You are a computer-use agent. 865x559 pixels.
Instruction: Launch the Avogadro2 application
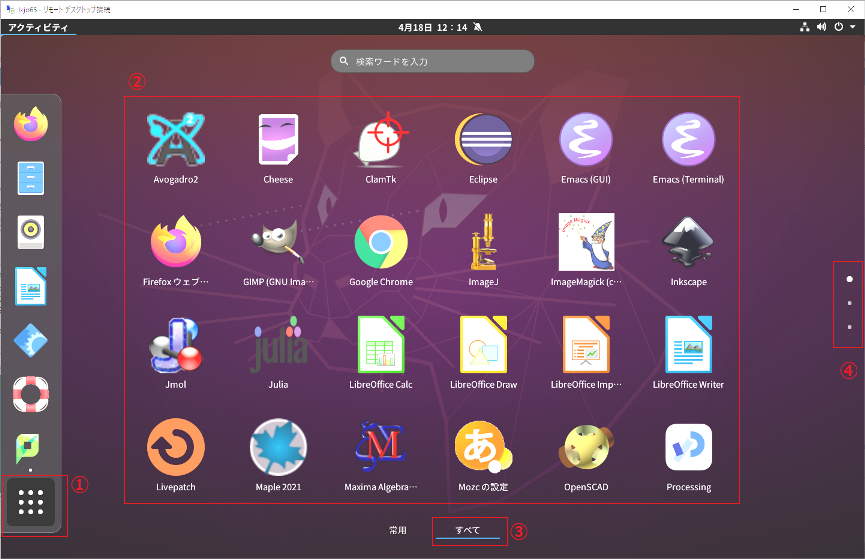tap(176, 140)
